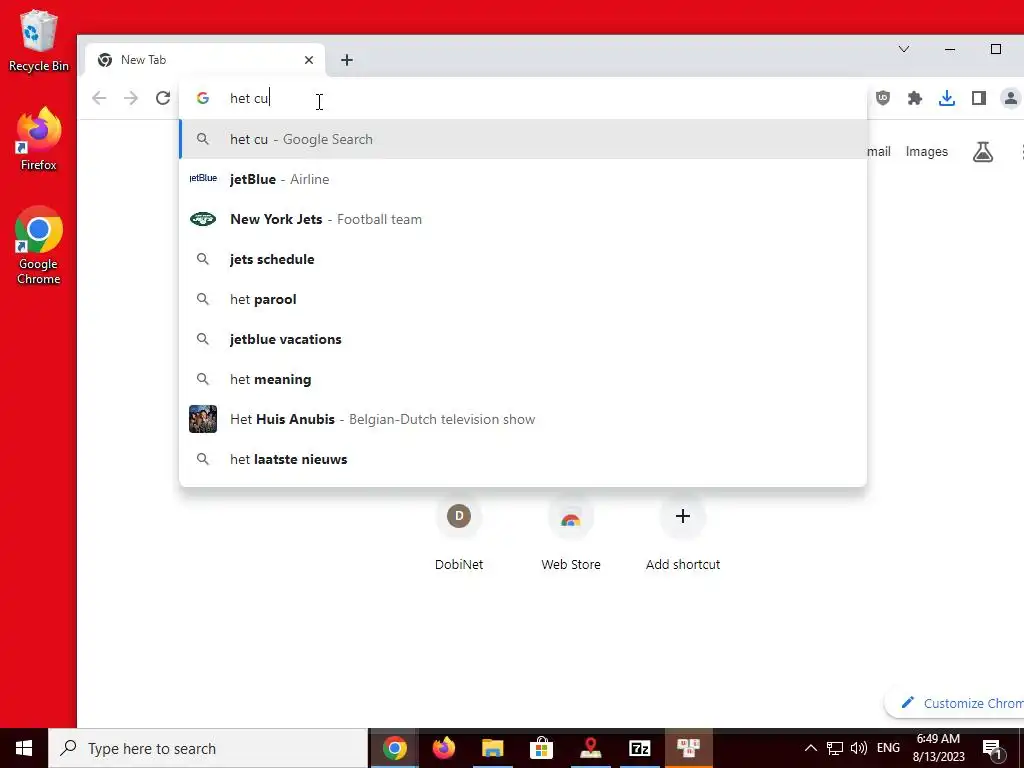
Task: Select the jetBlue Airline suggestion
Action: (523, 179)
